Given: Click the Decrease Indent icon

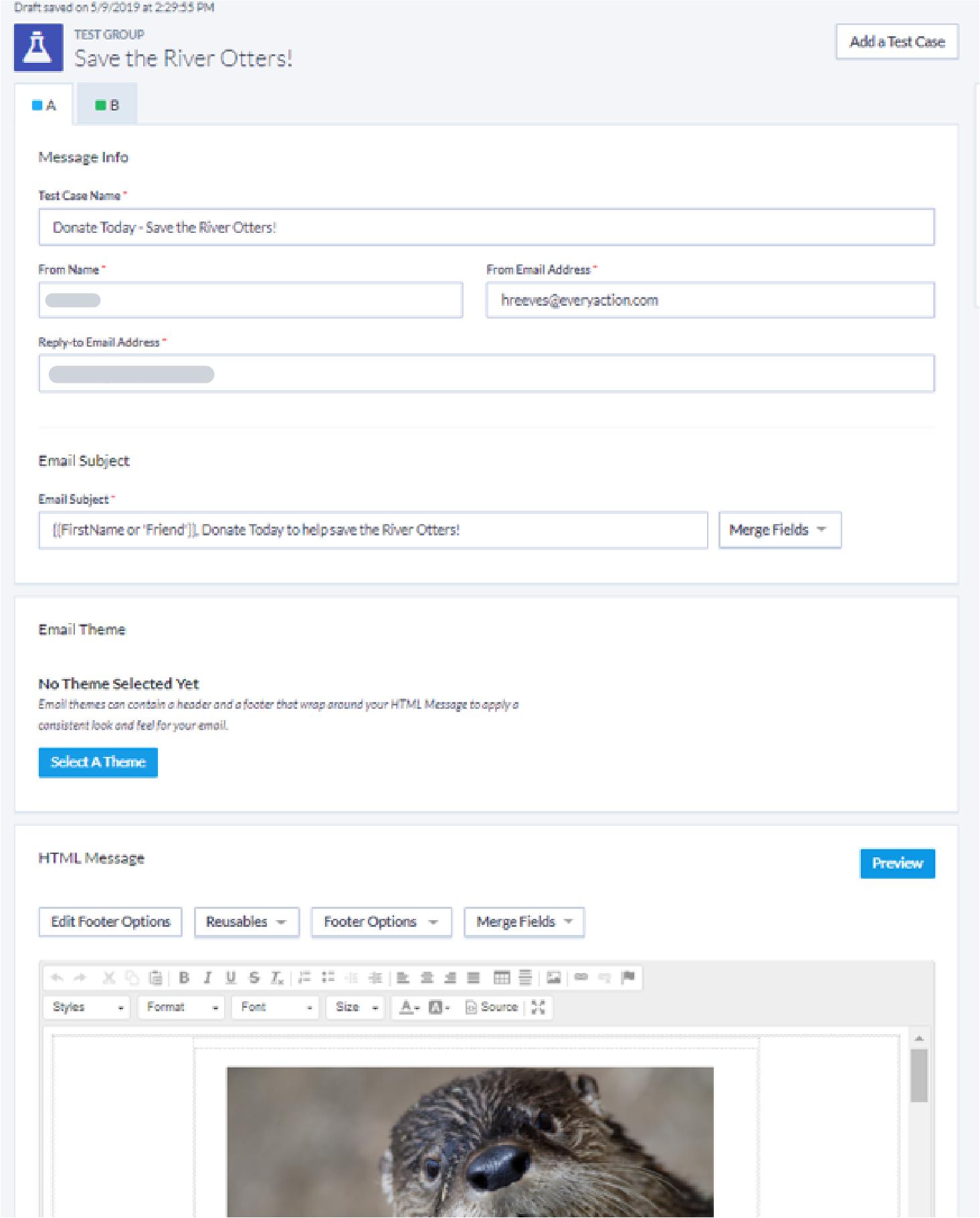Looking at the screenshot, I should point(352,978).
